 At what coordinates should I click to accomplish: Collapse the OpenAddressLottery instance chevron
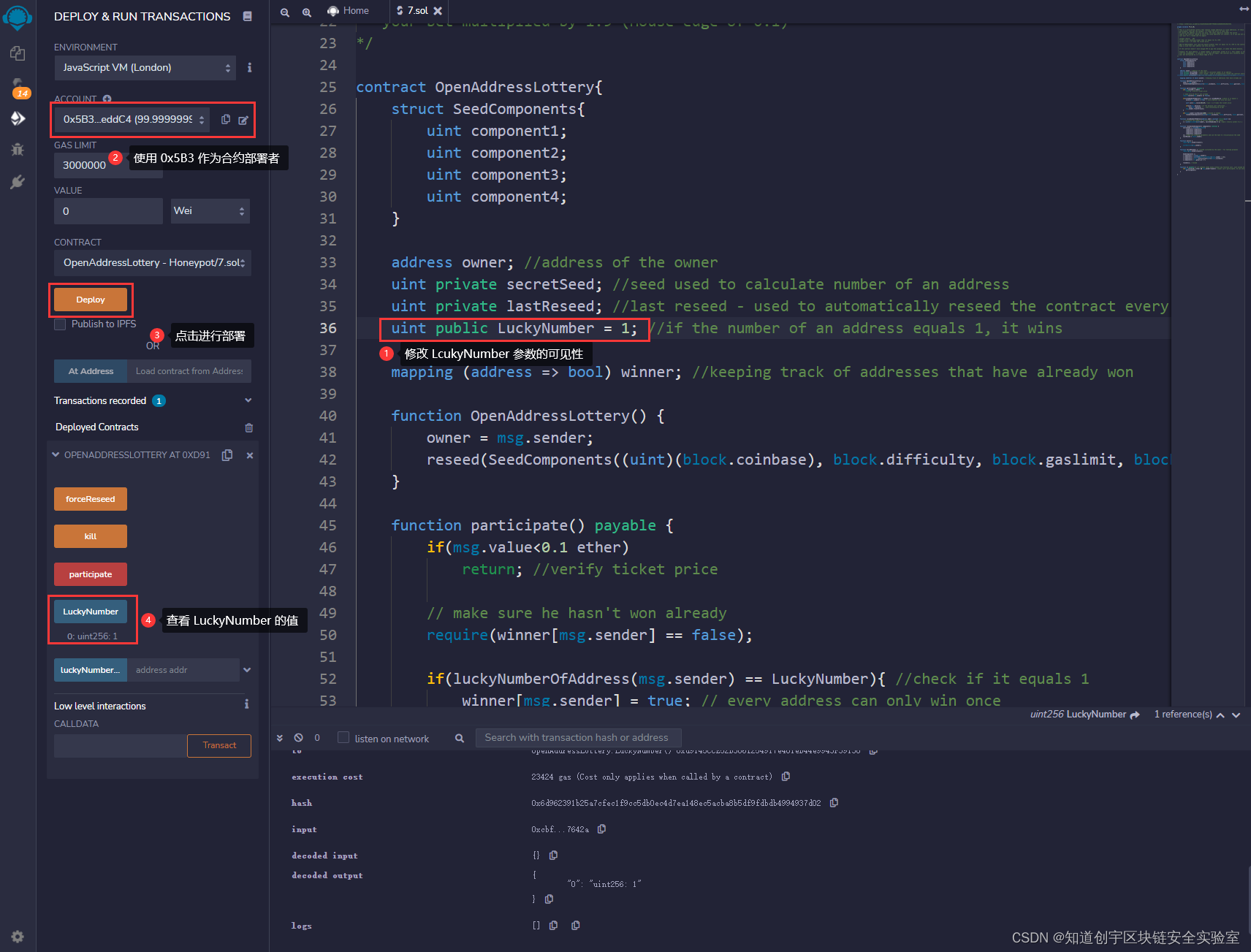(x=56, y=454)
